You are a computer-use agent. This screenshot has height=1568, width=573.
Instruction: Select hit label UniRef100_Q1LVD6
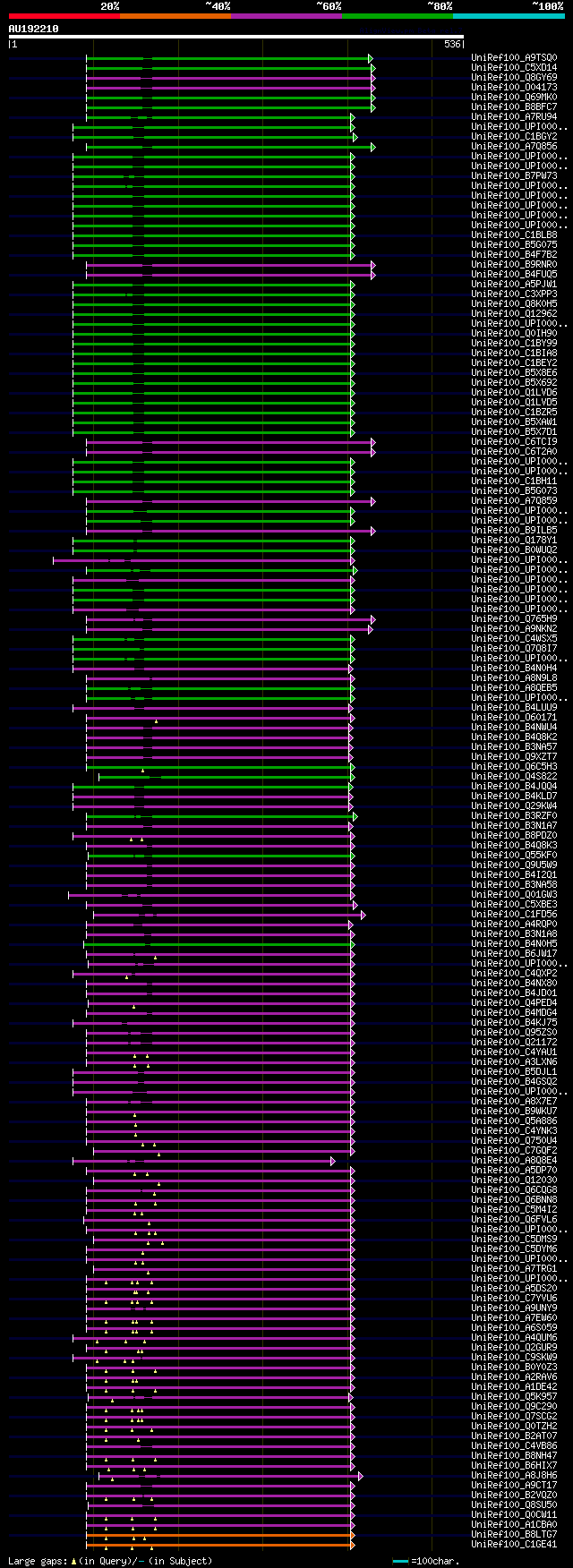click(x=514, y=393)
